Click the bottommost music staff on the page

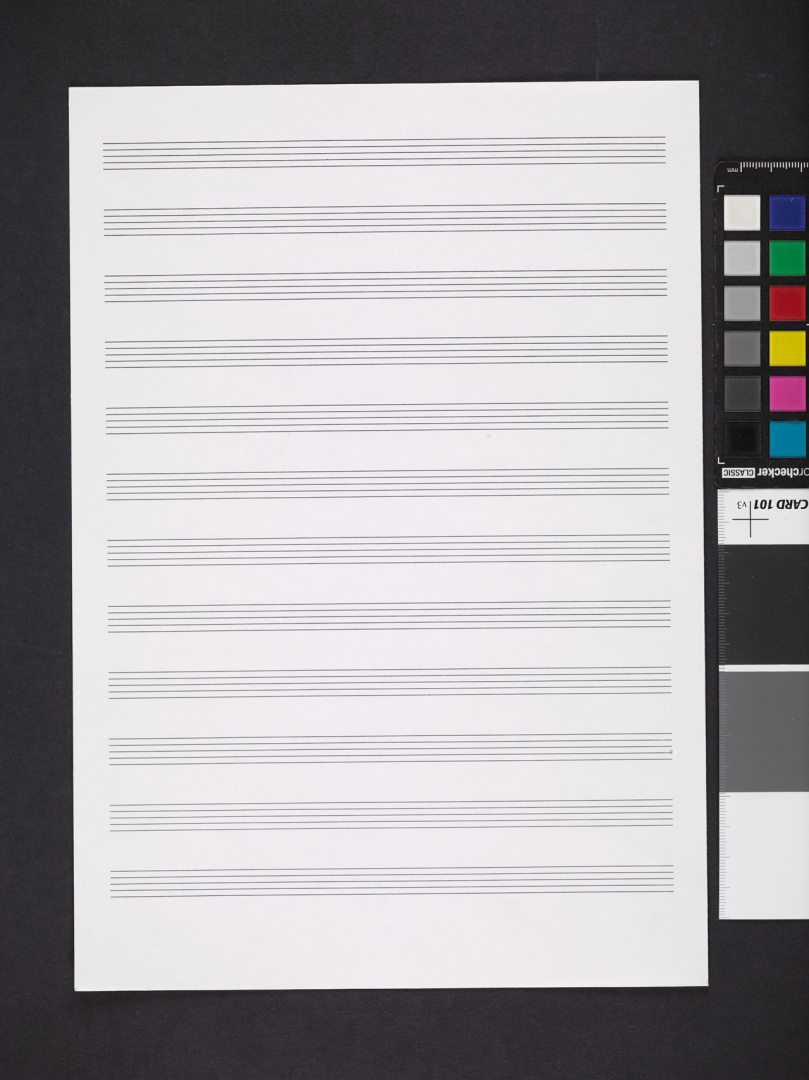pos(392,881)
